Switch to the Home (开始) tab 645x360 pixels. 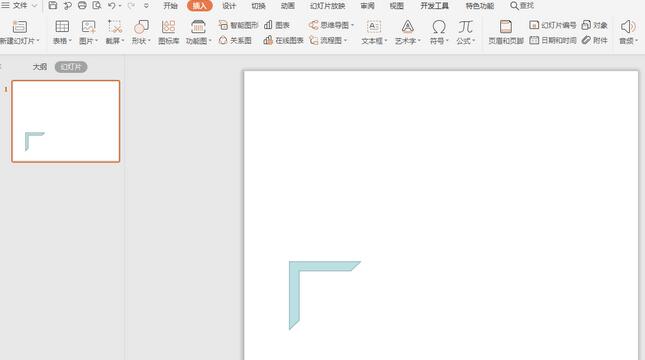coord(170,6)
